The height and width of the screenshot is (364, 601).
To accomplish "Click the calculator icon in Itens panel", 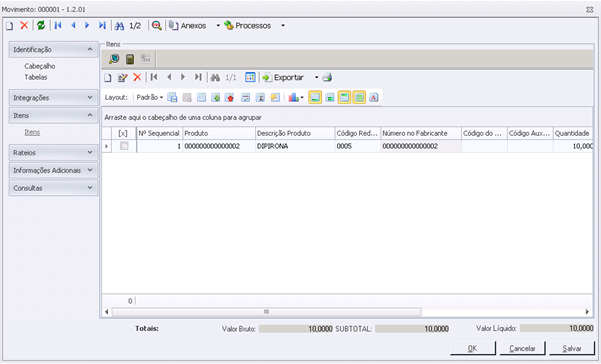I will coord(130,59).
